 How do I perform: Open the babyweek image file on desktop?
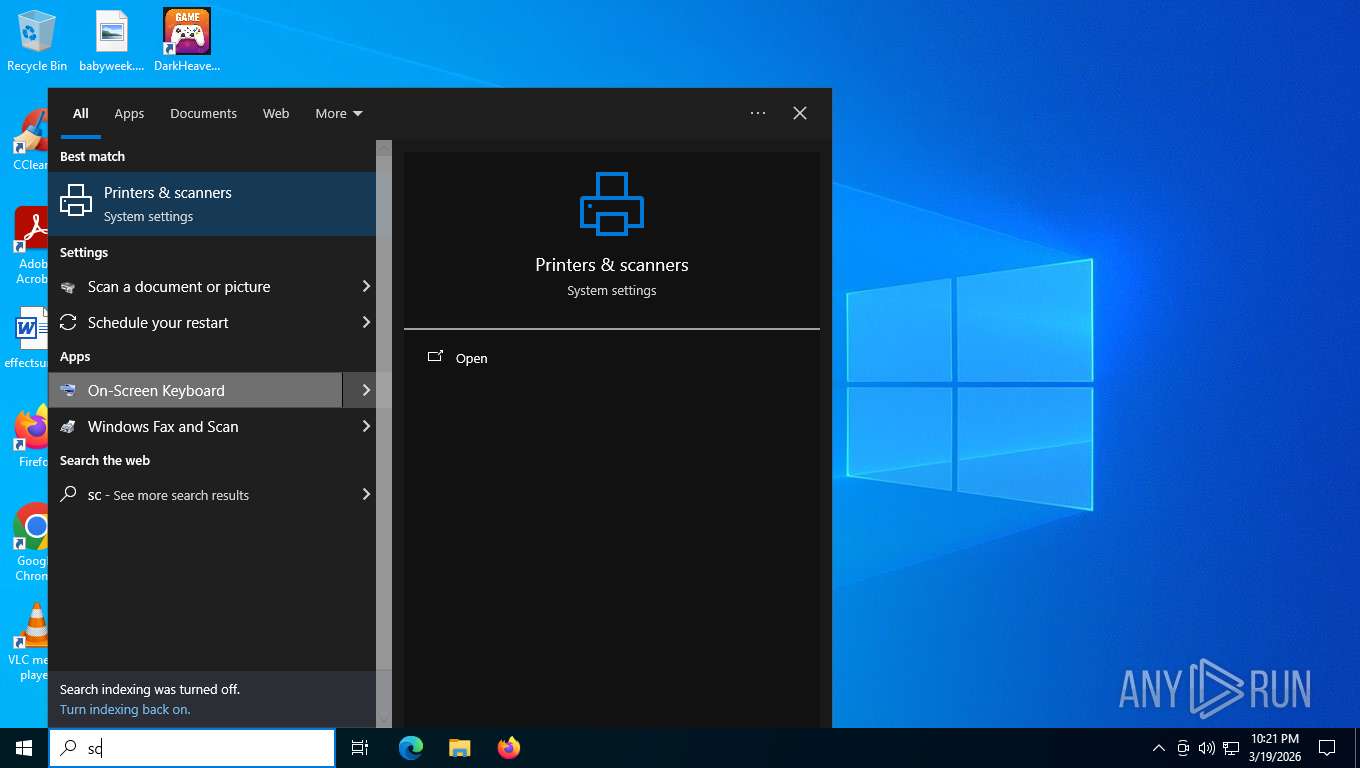coord(112,41)
